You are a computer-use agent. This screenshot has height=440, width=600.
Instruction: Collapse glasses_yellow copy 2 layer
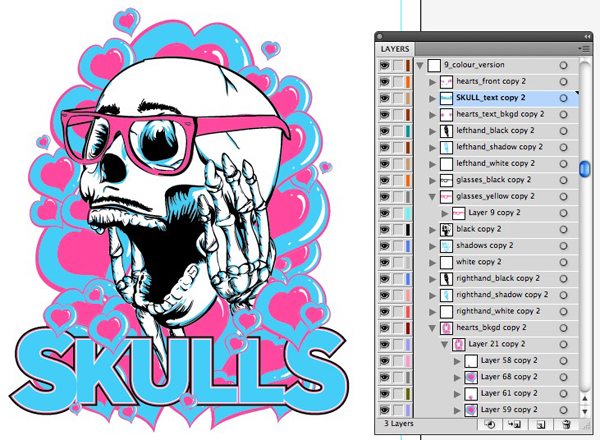coord(432,197)
